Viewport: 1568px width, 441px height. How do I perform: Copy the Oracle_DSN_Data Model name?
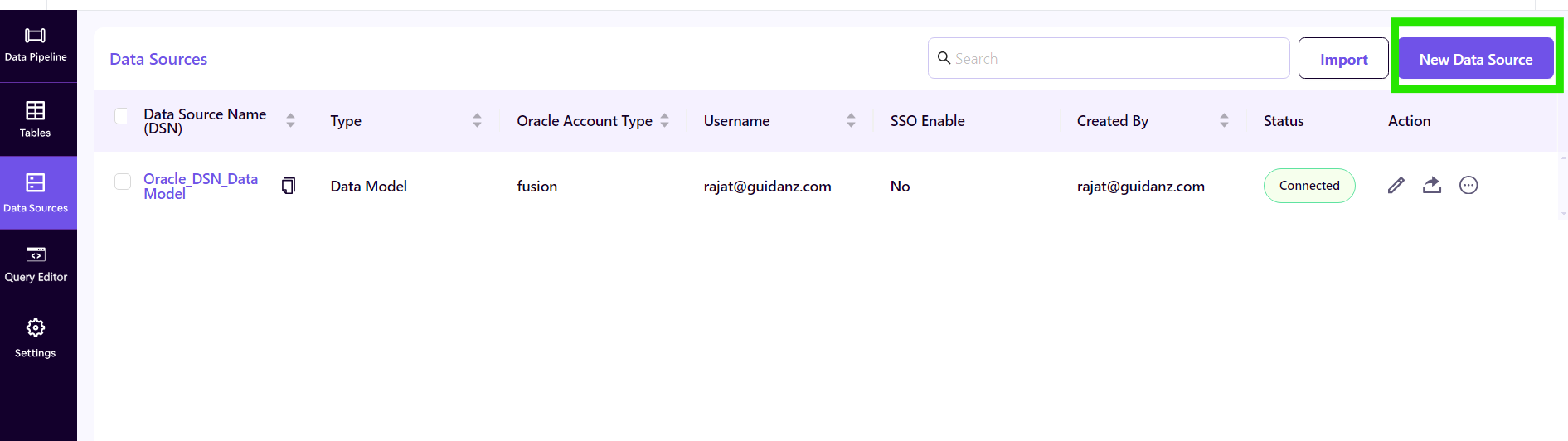point(289,186)
